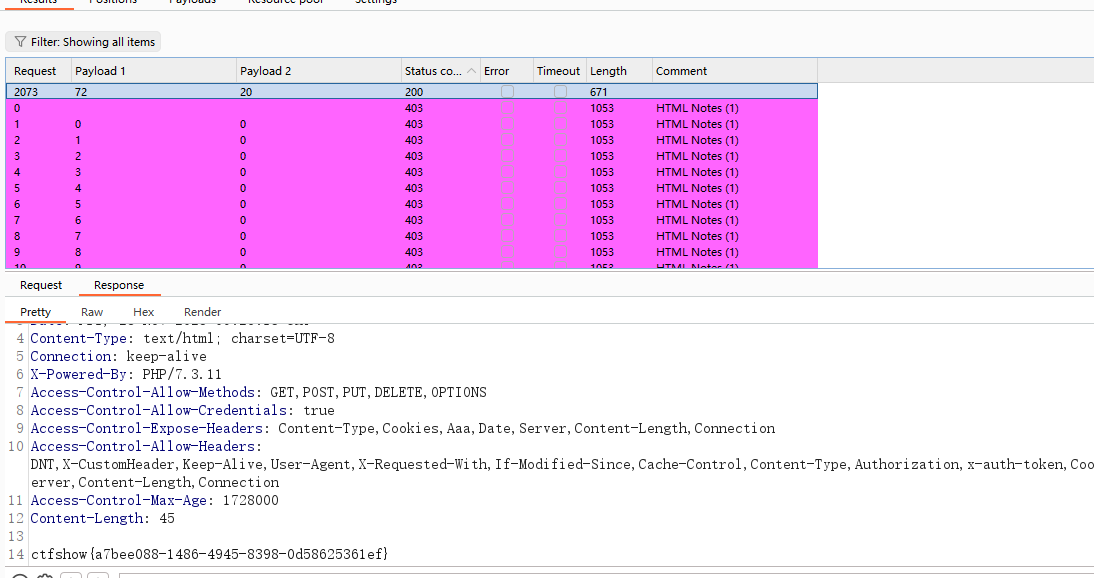Select result row for request 0
This screenshot has height=578, width=1094.
coord(412,108)
